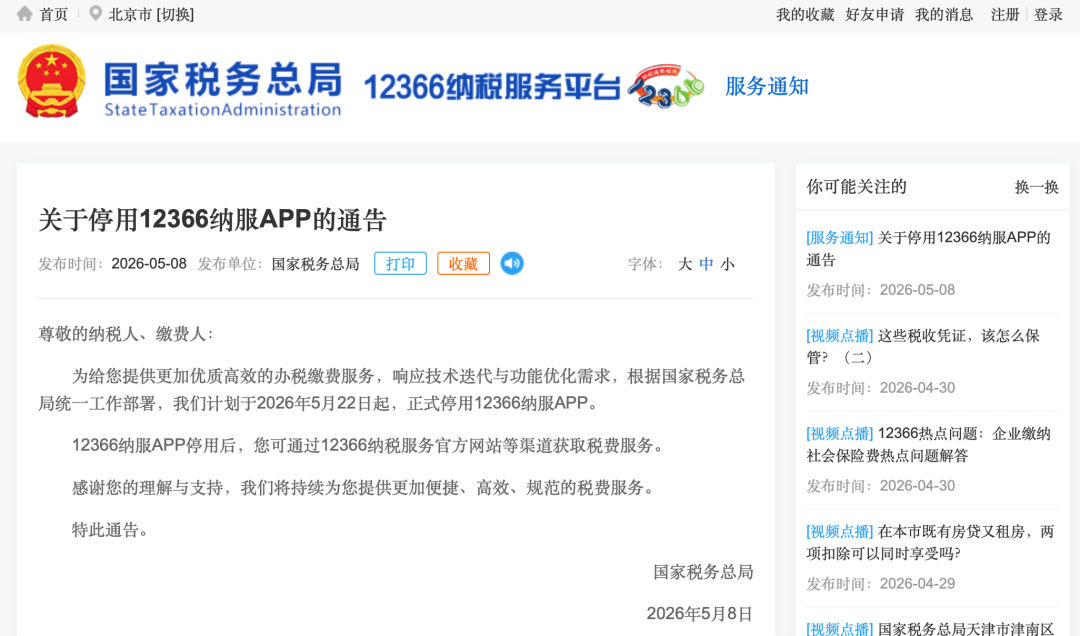Click the home icon in top bar
This screenshot has width=1080, height=636.
(x=25, y=14)
